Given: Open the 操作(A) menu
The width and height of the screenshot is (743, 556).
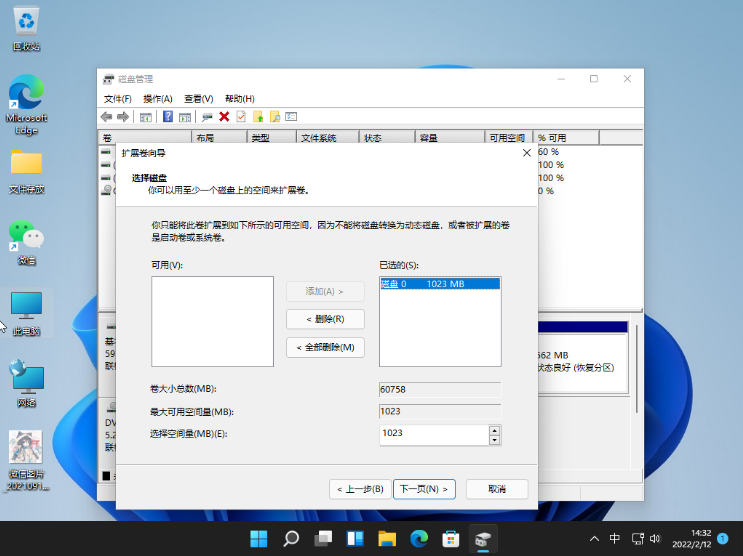Looking at the screenshot, I should (157, 99).
